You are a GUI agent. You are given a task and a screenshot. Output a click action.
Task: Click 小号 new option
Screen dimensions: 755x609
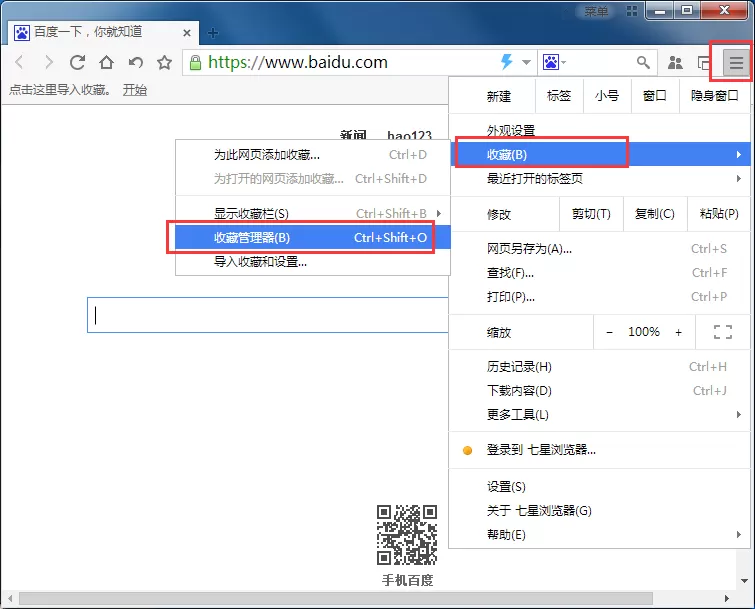607,96
